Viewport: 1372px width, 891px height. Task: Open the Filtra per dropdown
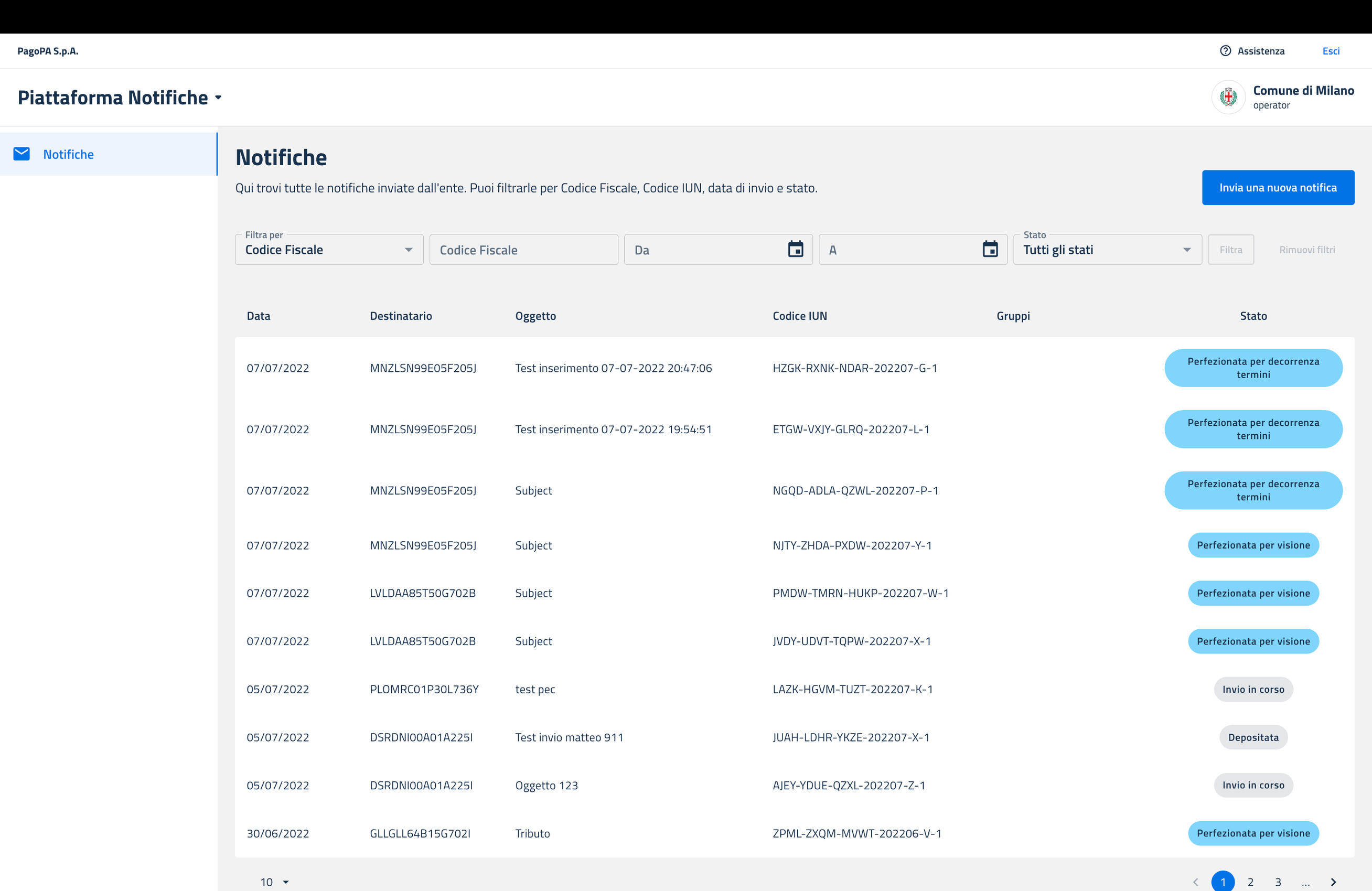click(x=329, y=250)
